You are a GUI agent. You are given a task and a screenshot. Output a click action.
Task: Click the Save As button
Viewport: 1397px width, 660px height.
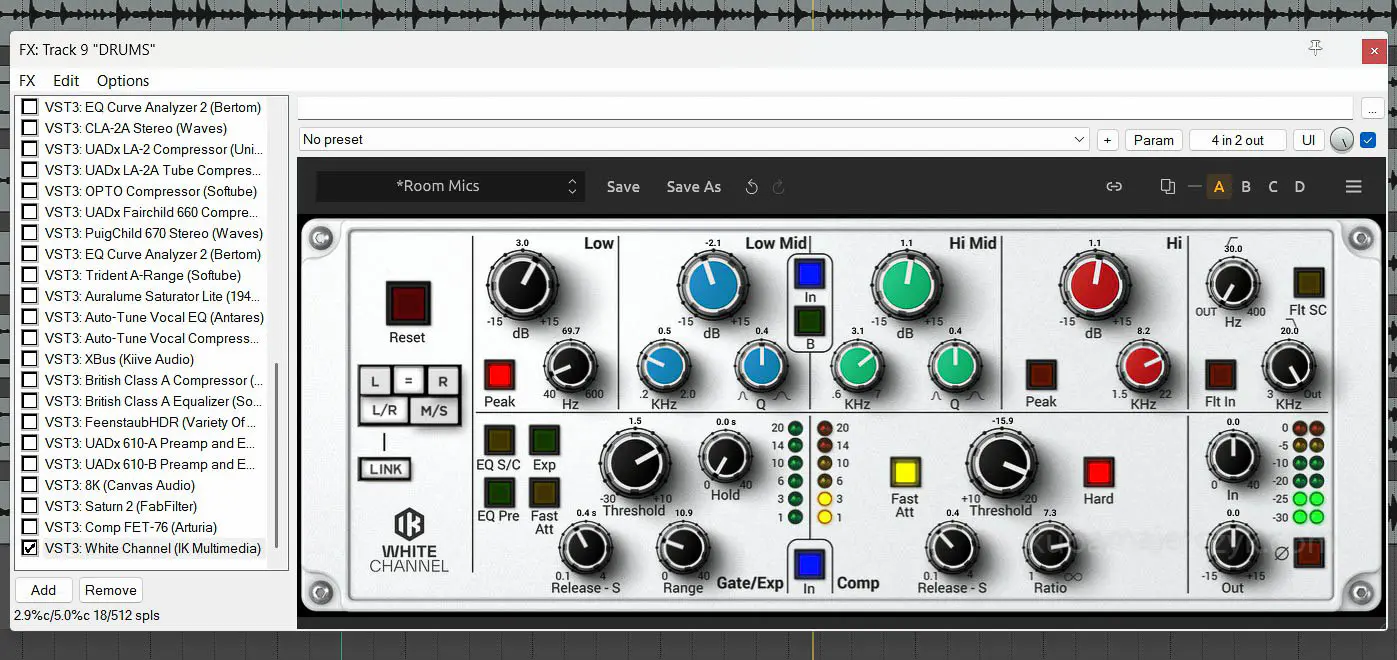click(x=693, y=187)
